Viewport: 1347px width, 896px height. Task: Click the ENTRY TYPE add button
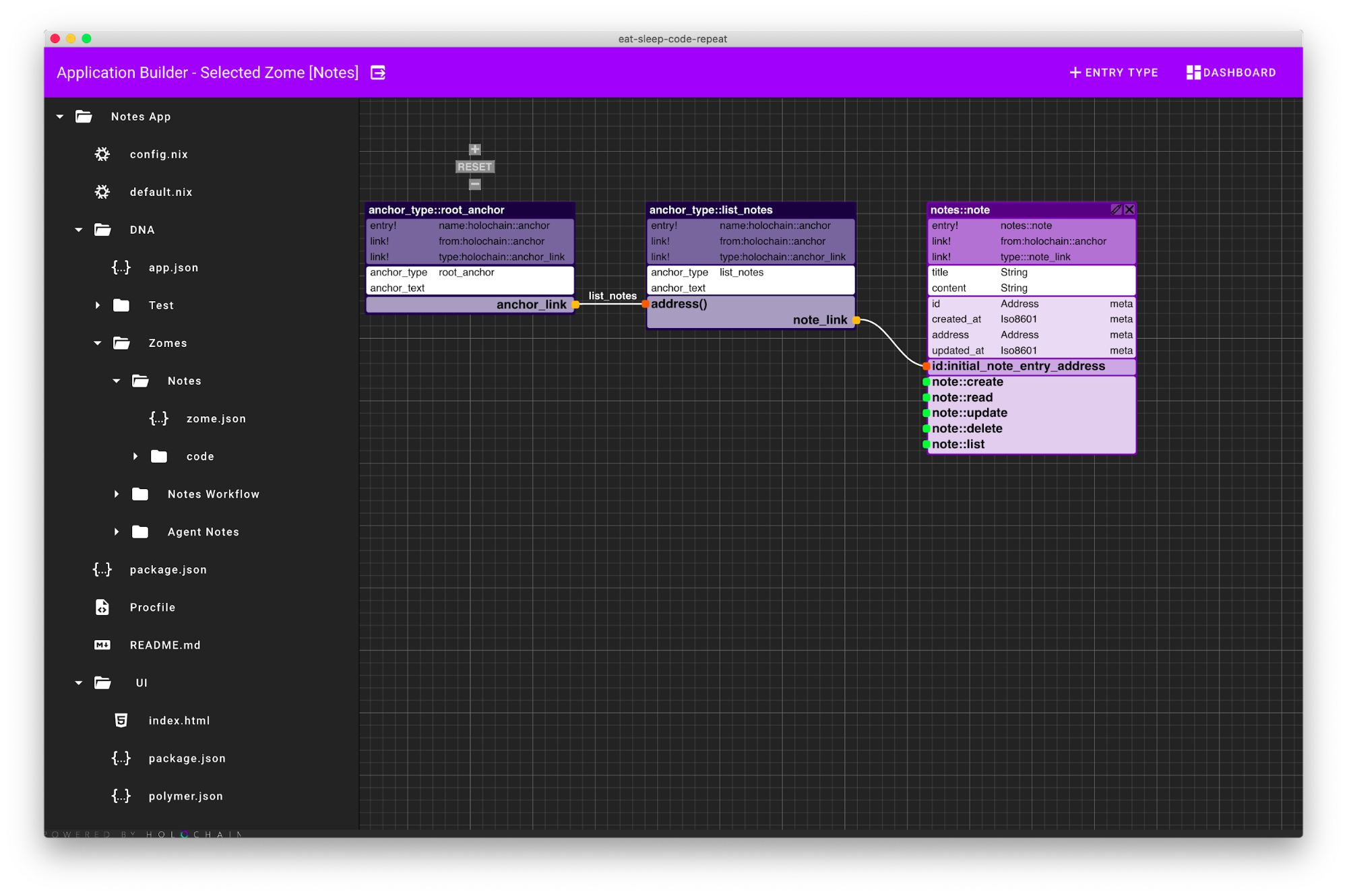point(1113,73)
